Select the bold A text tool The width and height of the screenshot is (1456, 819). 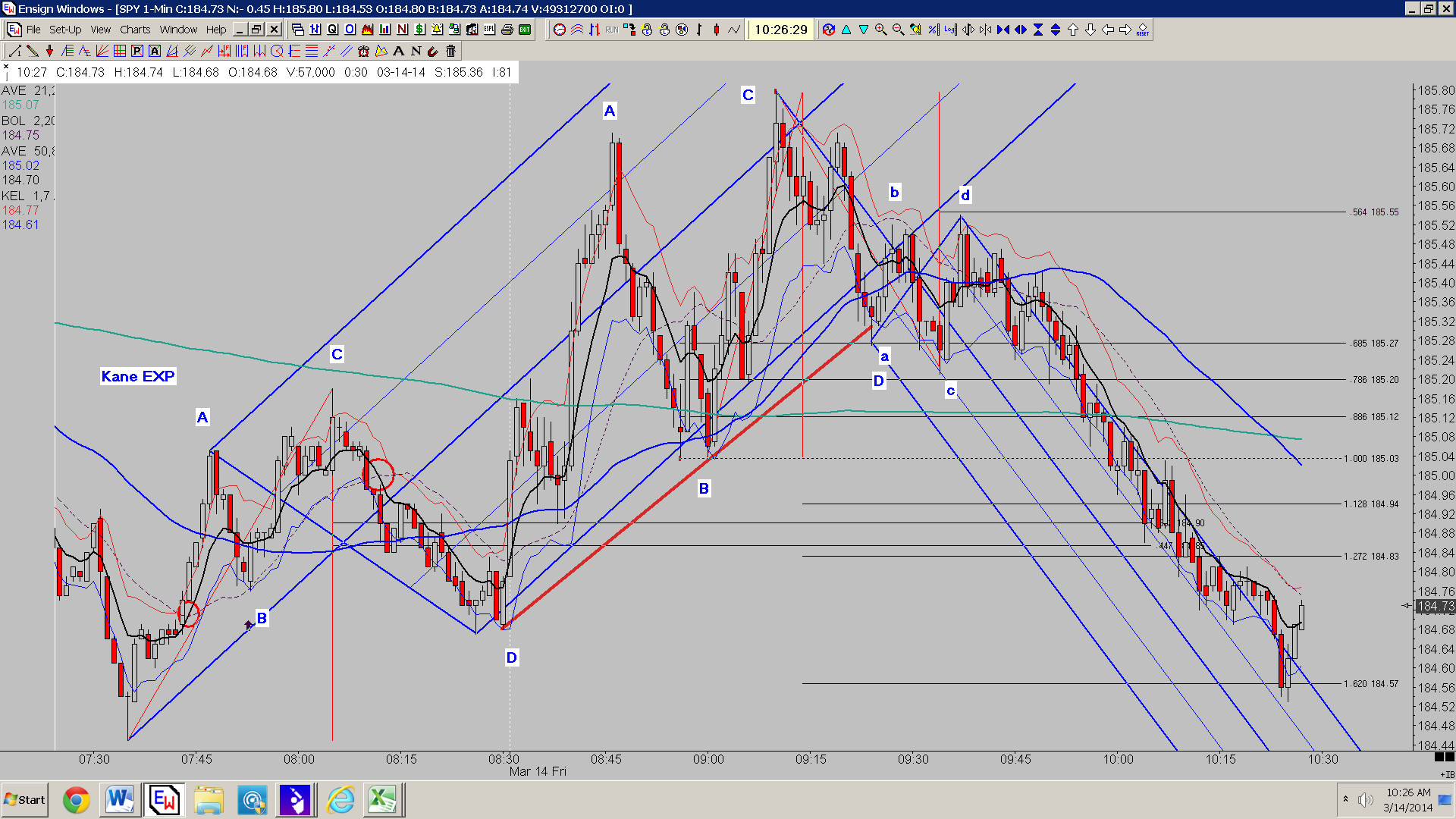pyautogui.click(x=398, y=51)
